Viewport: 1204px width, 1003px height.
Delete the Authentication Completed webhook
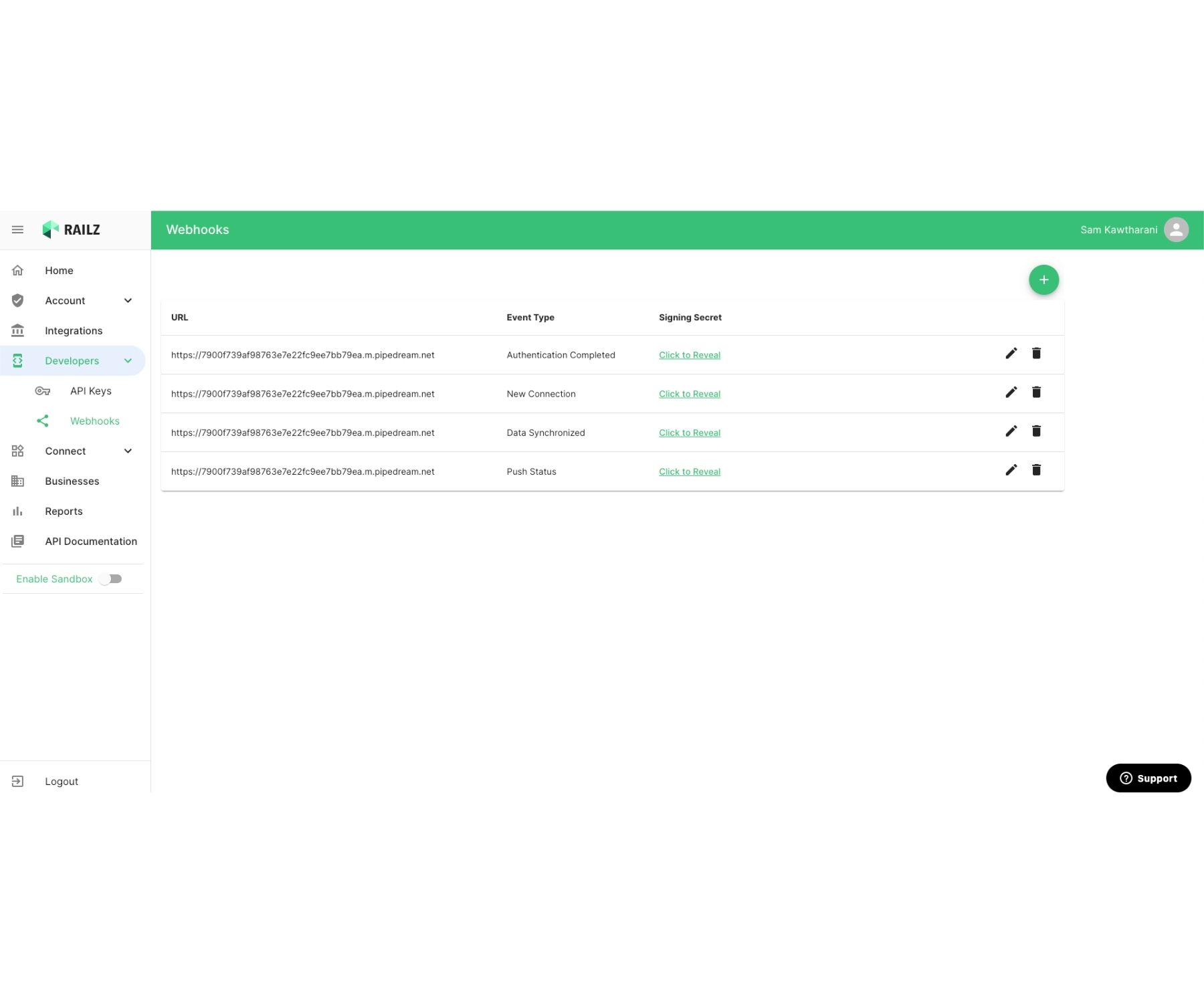[x=1036, y=354]
